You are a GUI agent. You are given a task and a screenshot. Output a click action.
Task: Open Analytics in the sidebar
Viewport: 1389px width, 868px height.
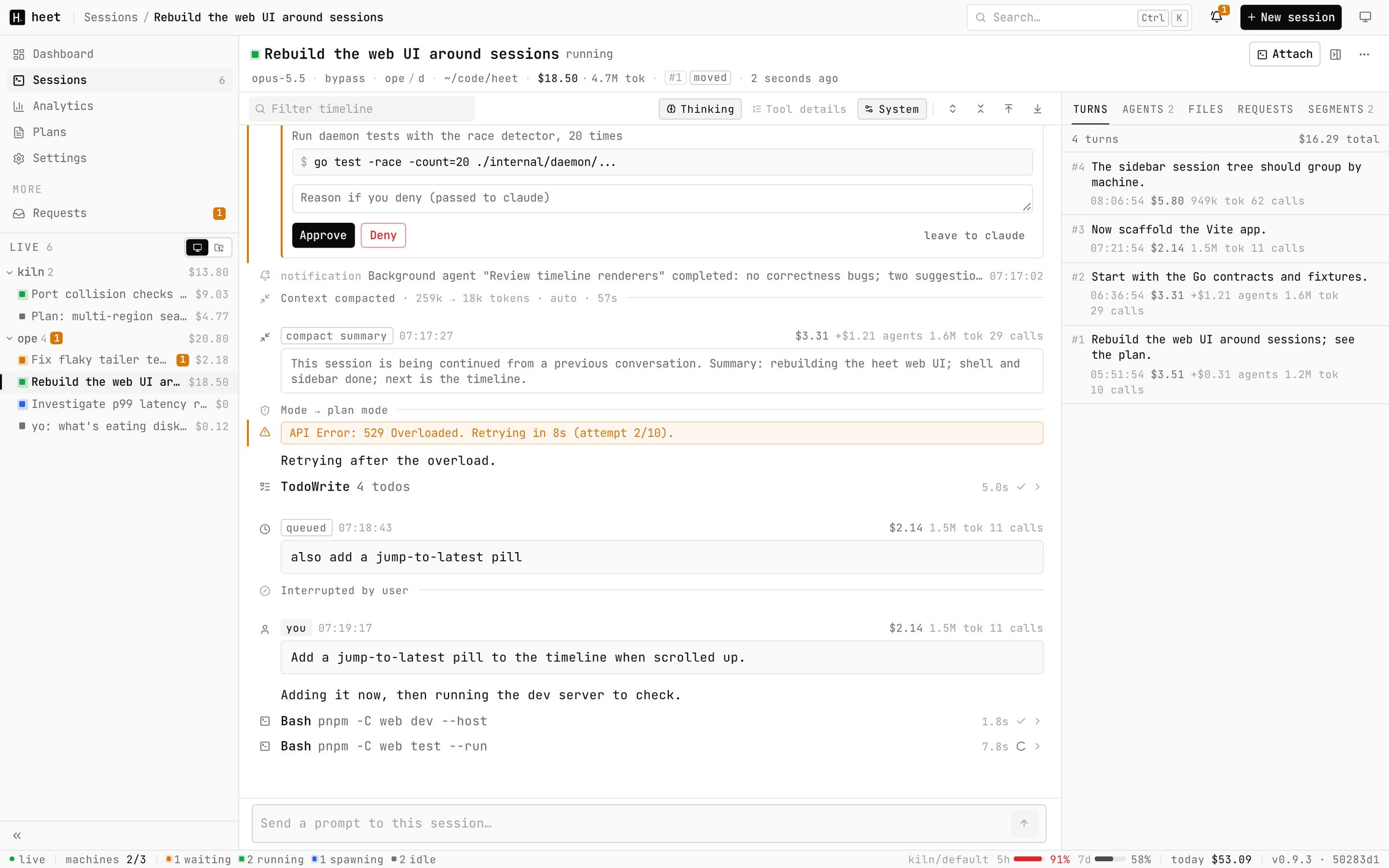coord(119,106)
